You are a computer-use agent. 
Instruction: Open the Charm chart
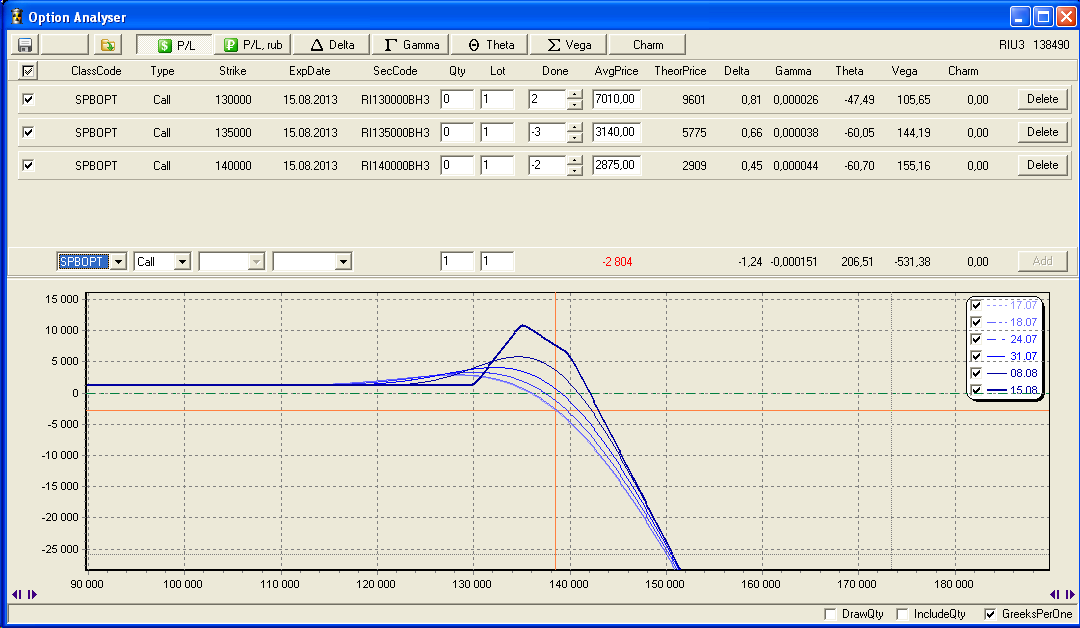click(x=648, y=45)
